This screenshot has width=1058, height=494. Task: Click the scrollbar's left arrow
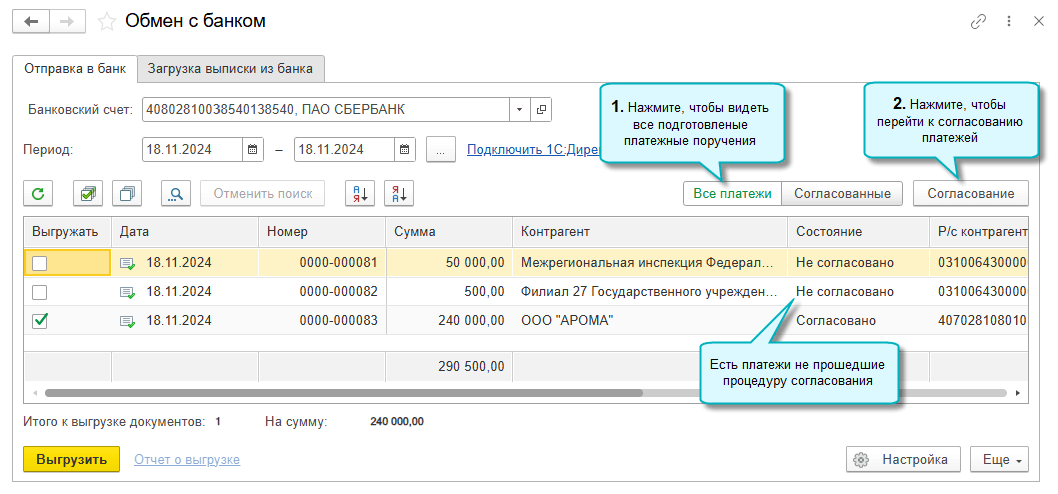coord(34,393)
